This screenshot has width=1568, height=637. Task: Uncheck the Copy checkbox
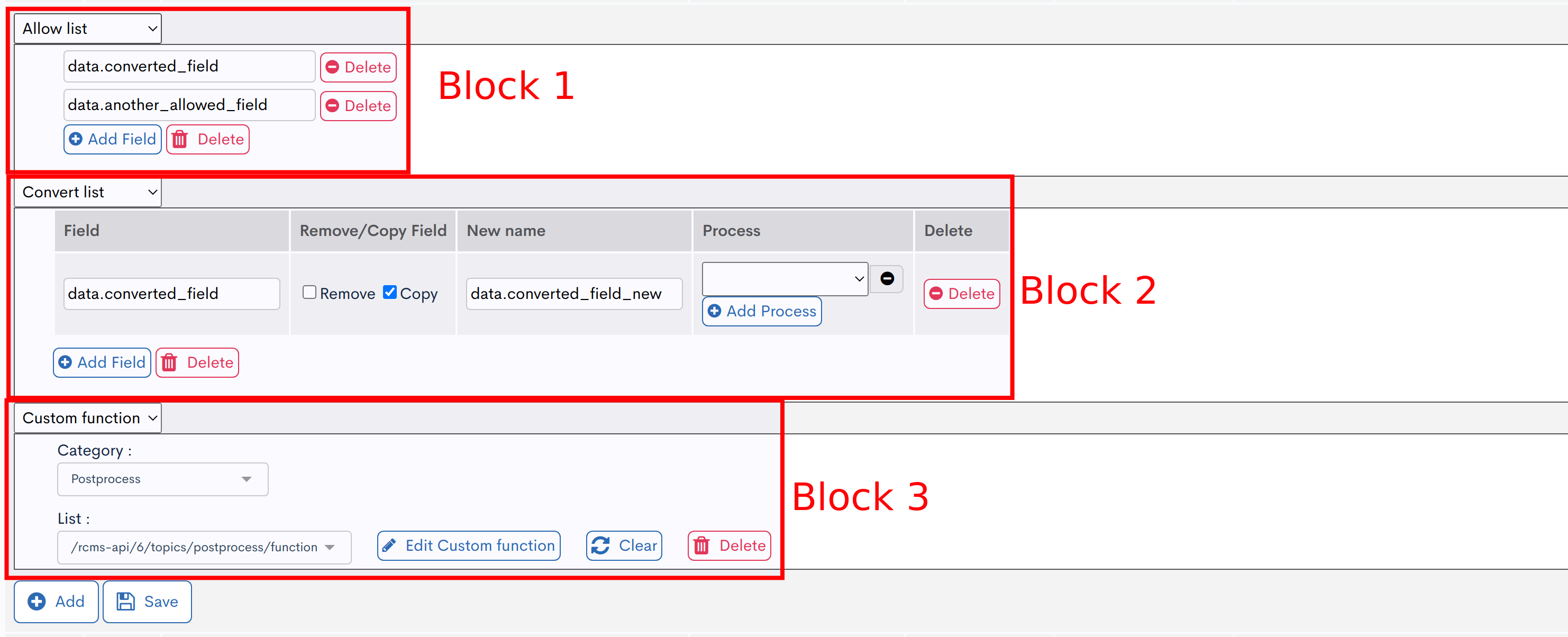[x=389, y=293]
